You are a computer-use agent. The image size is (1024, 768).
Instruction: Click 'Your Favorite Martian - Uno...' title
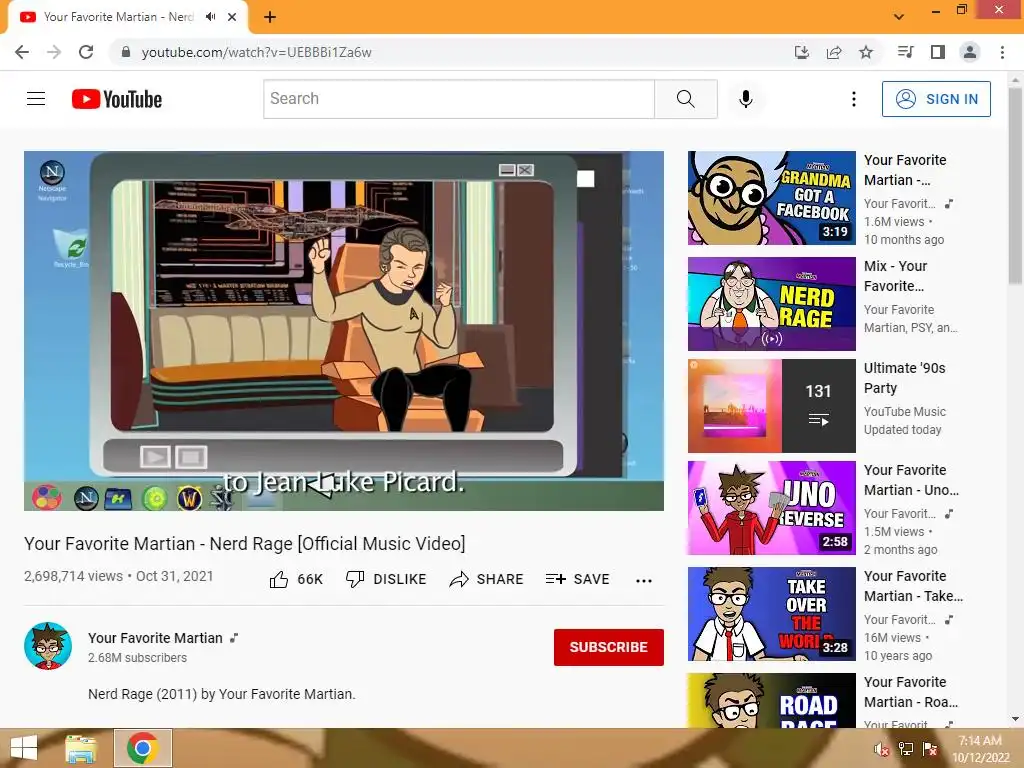(911, 480)
